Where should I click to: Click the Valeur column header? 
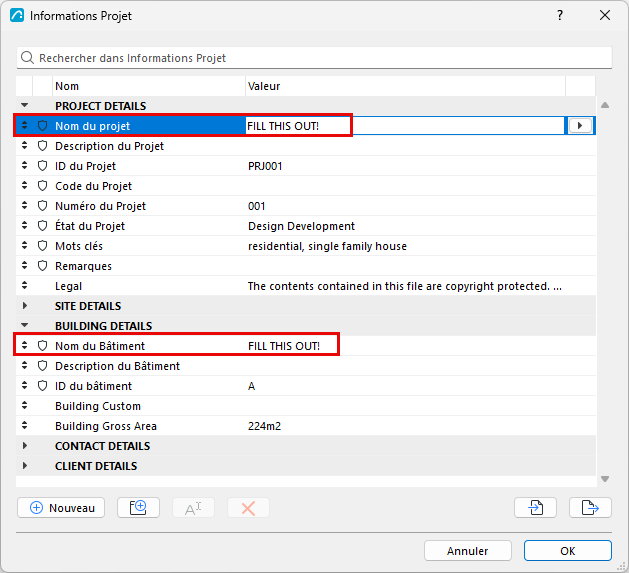(x=405, y=86)
